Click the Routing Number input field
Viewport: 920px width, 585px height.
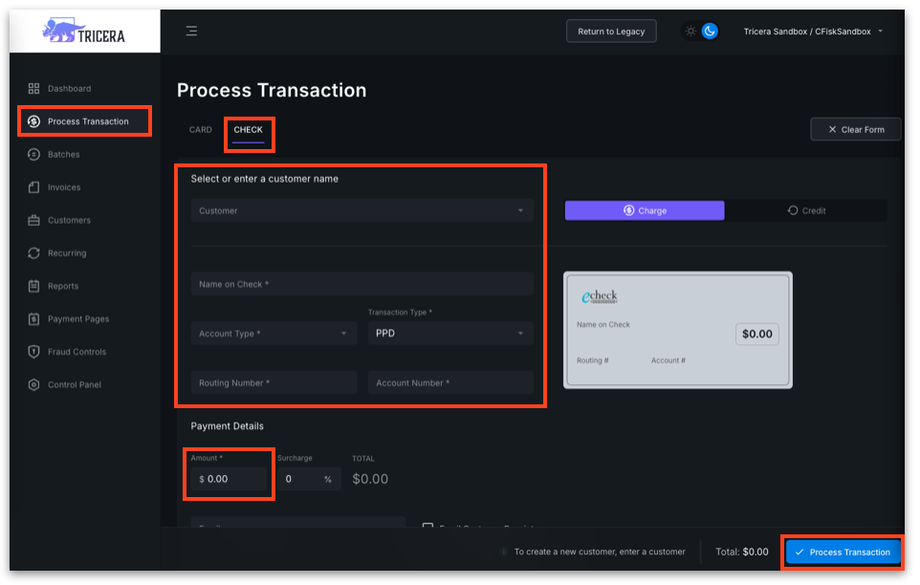tap(273, 383)
